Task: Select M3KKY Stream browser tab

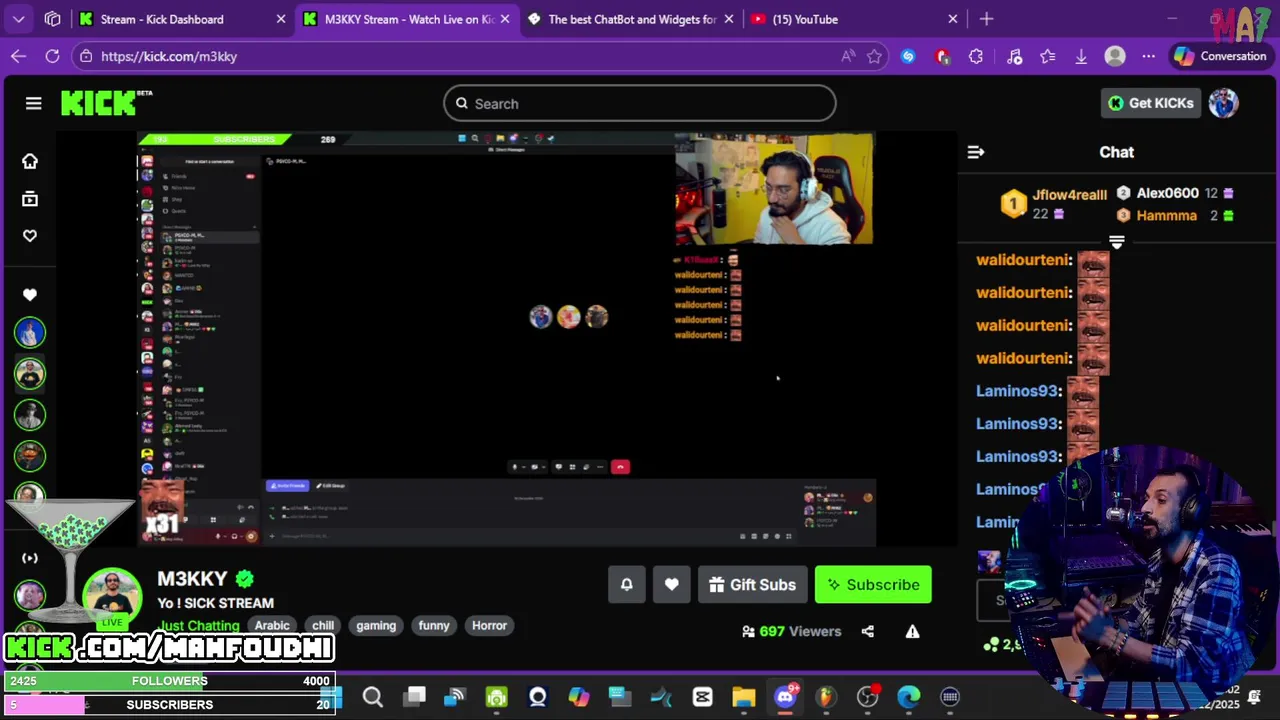Action: (x=406, y=19)
